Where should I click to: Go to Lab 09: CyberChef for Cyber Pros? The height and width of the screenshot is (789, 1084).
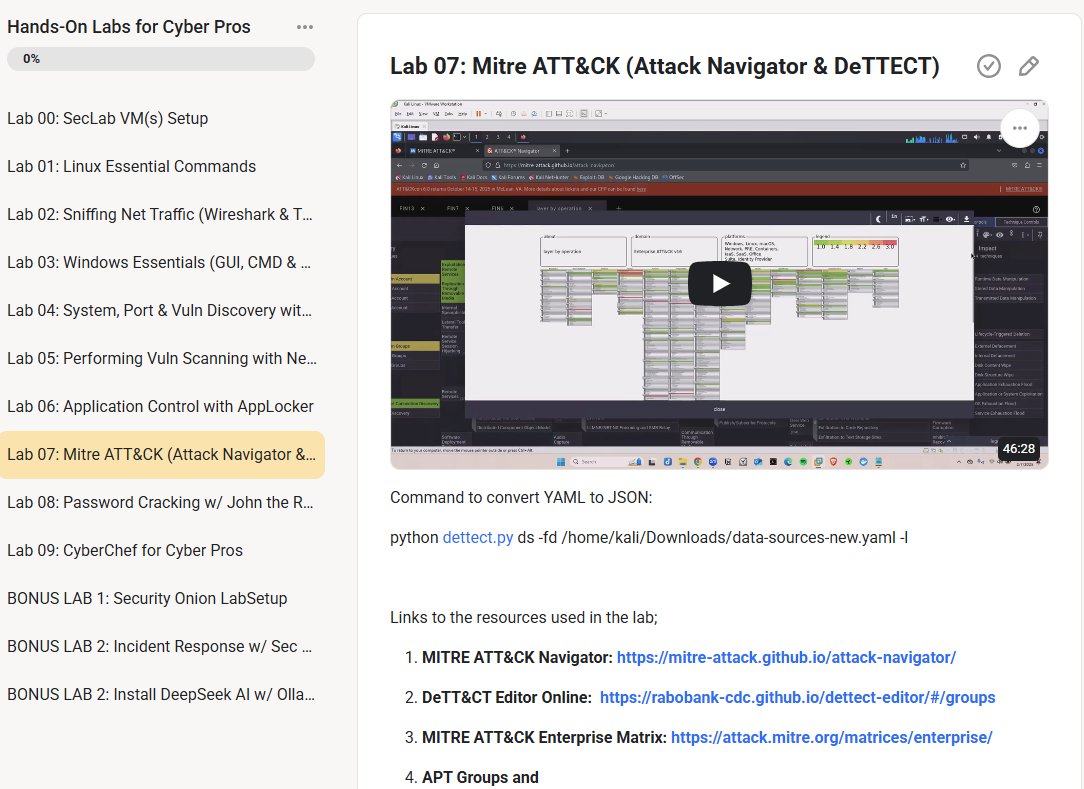click(125, 550)
